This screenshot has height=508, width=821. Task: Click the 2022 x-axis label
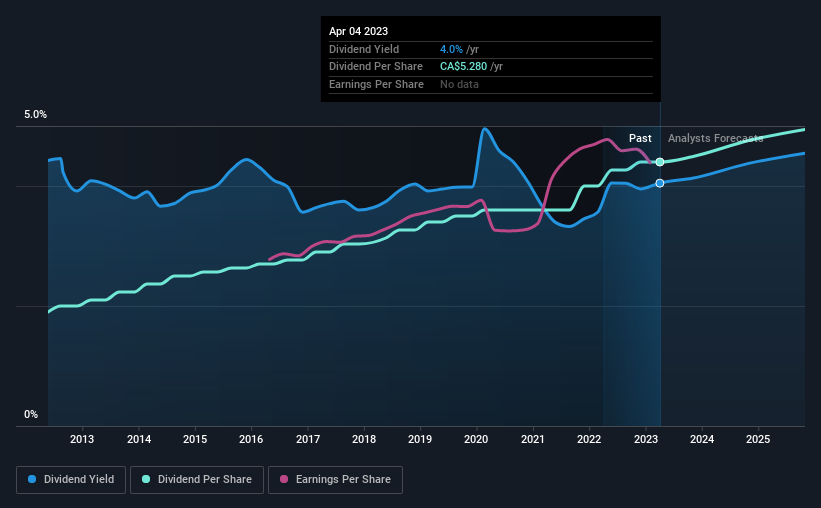pyautogui.click(x=589, y=439)
